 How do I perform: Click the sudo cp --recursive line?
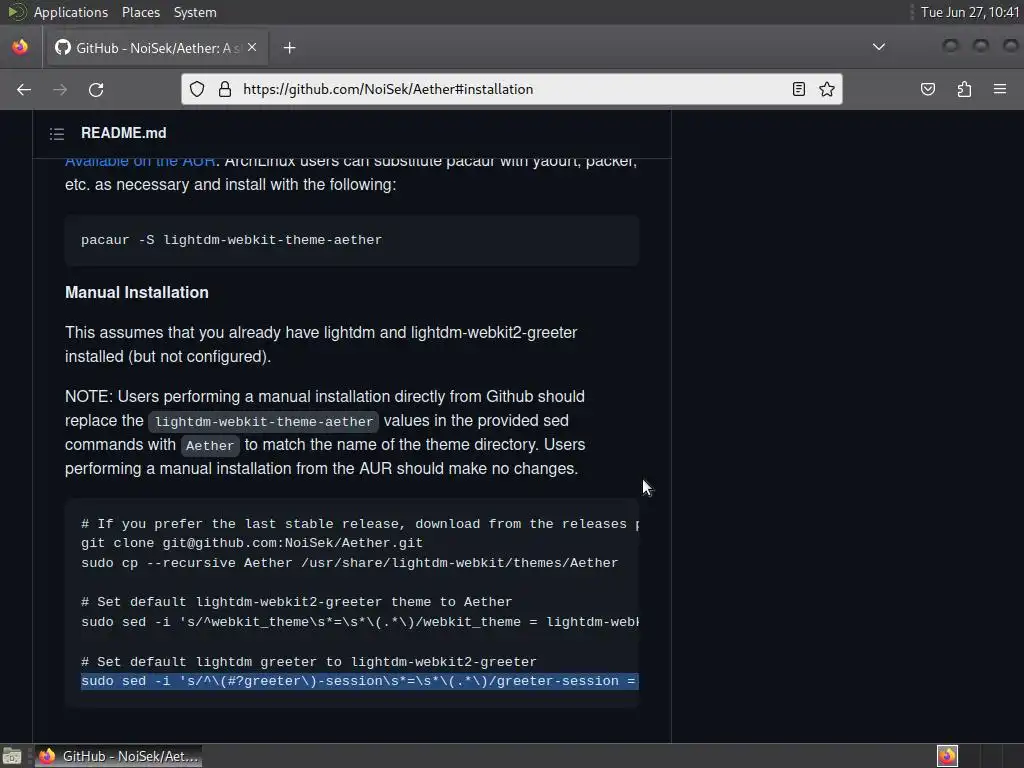[349, 563]
